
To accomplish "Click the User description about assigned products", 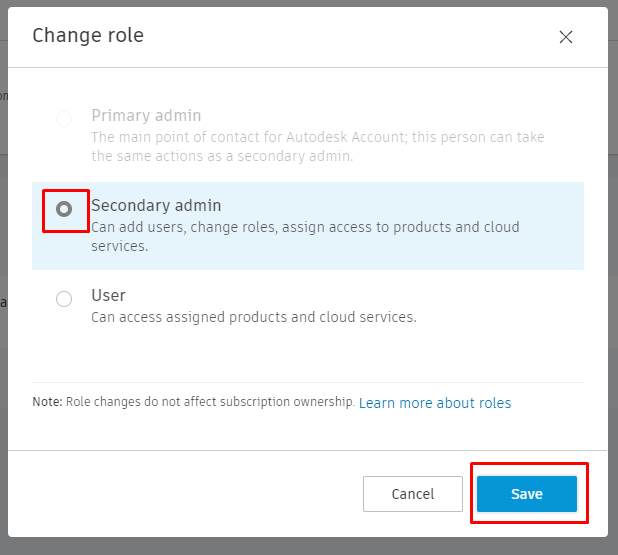I will [x=253, y=317].
